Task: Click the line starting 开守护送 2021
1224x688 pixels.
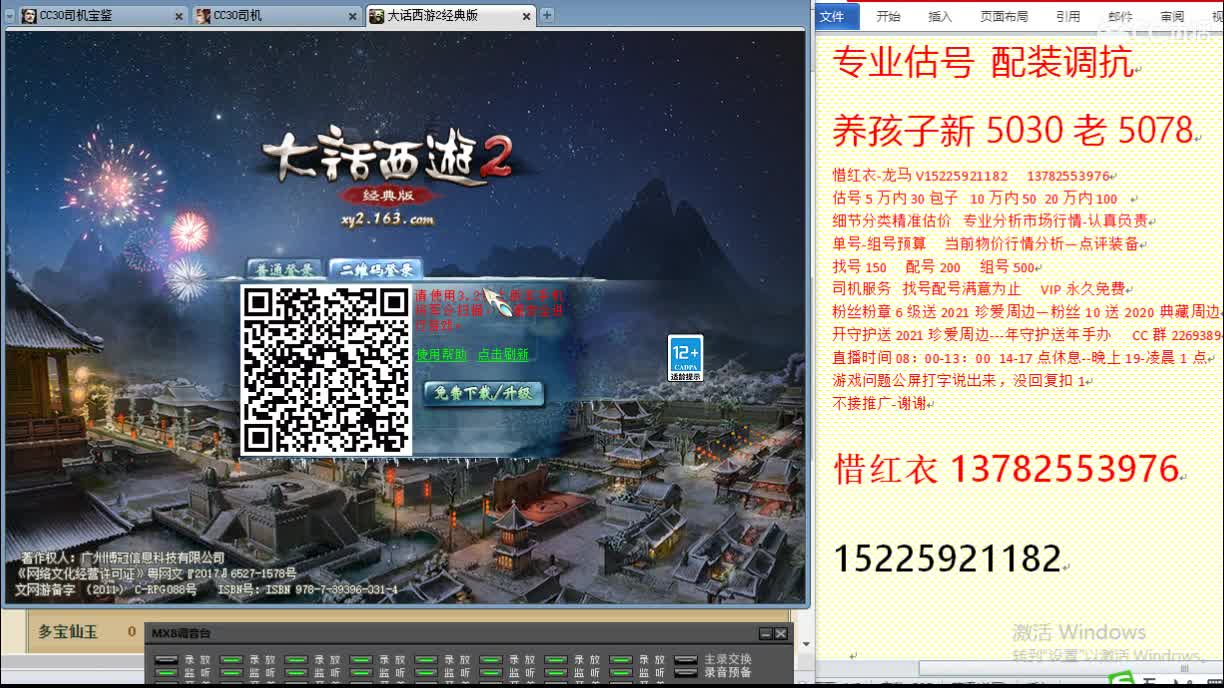Action: [x=1026, y=335]
